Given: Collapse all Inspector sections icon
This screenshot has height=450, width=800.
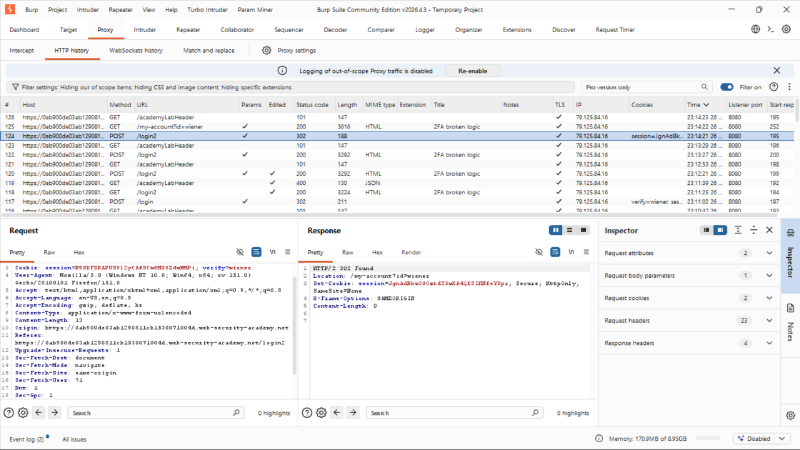Looking at the screenshot, I should pyautogui.click(x=754, y=230).
